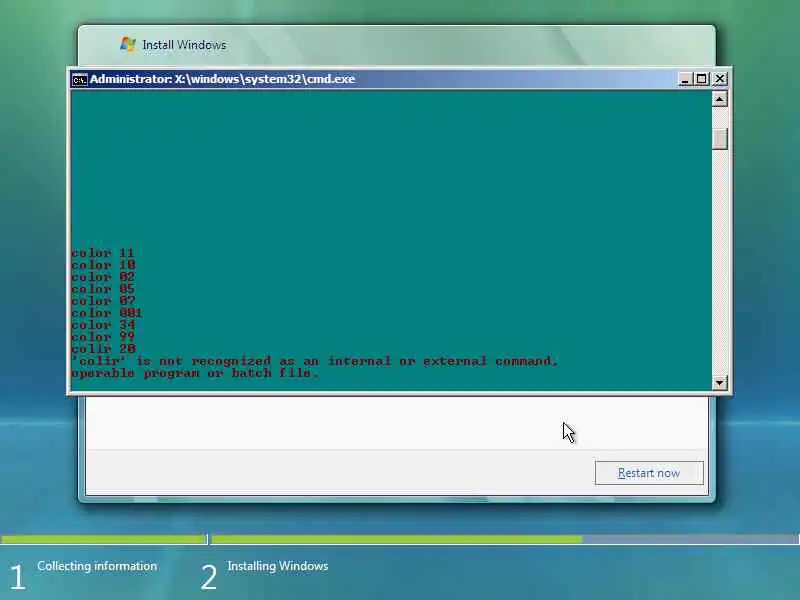Click the 'color 001' line

point(107,313)
